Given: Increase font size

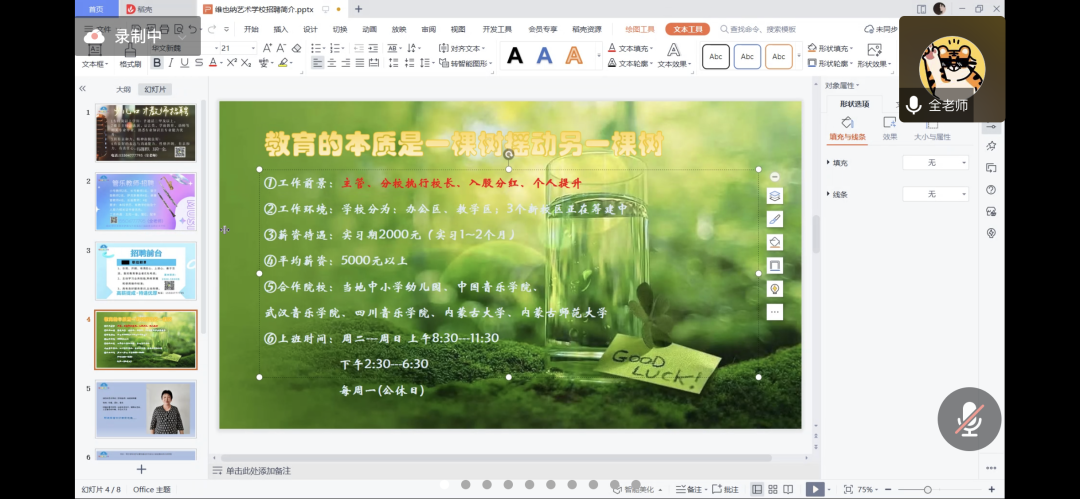Looking at the screenshot, I should tap(267, 48).
